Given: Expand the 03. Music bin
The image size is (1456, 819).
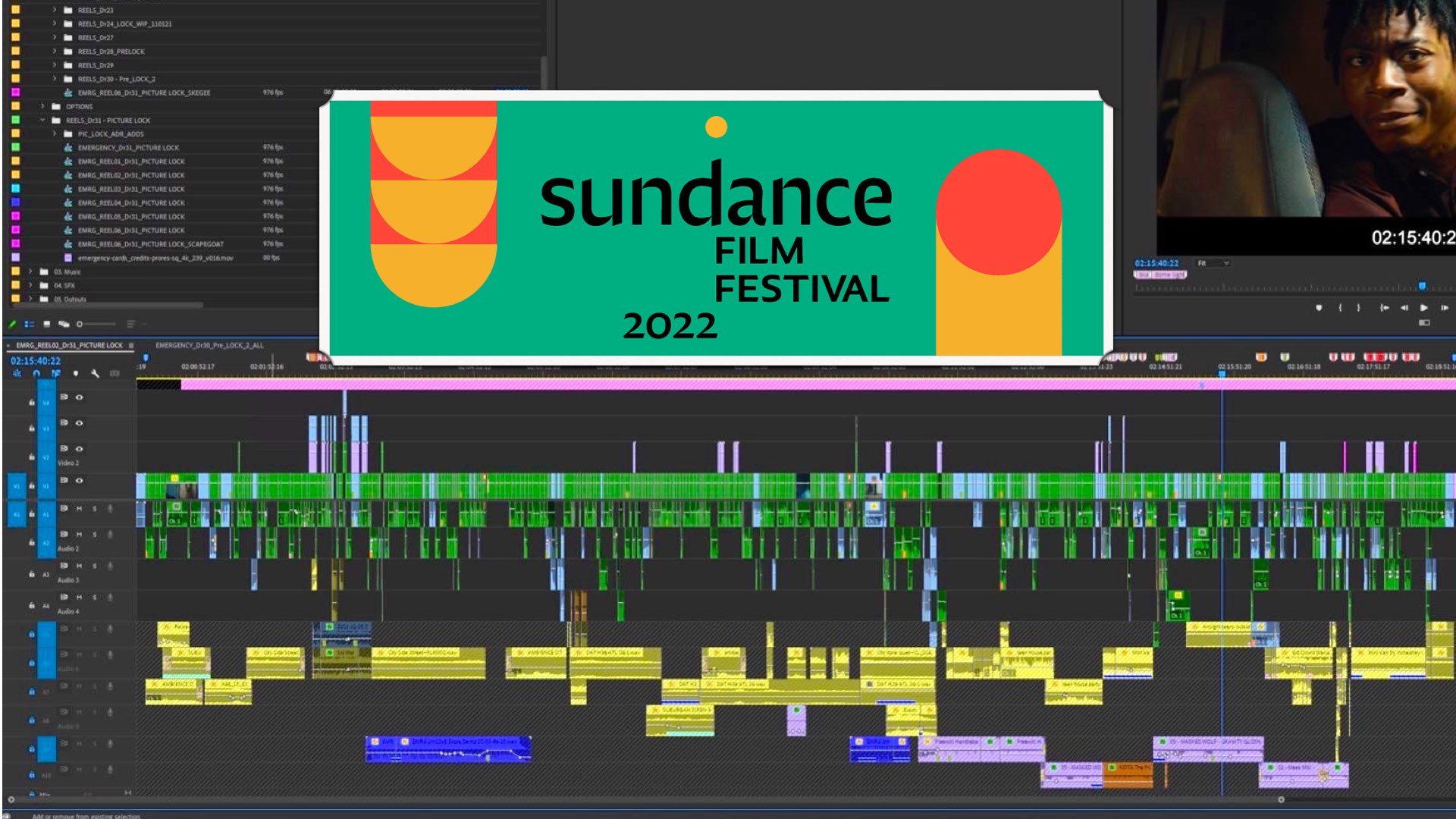Looking at the screenshot, I should tap(30, 271).
